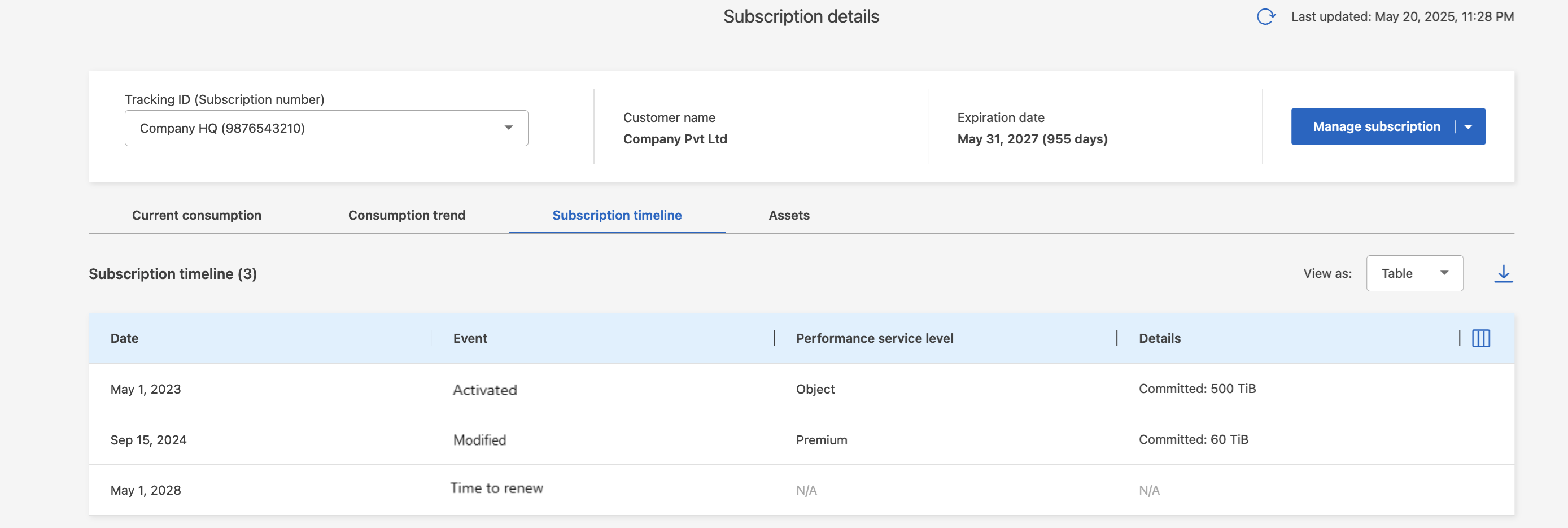Screen dimensions: 1568x528
Task: Click the Event column header
Action: tap(470, 339)
